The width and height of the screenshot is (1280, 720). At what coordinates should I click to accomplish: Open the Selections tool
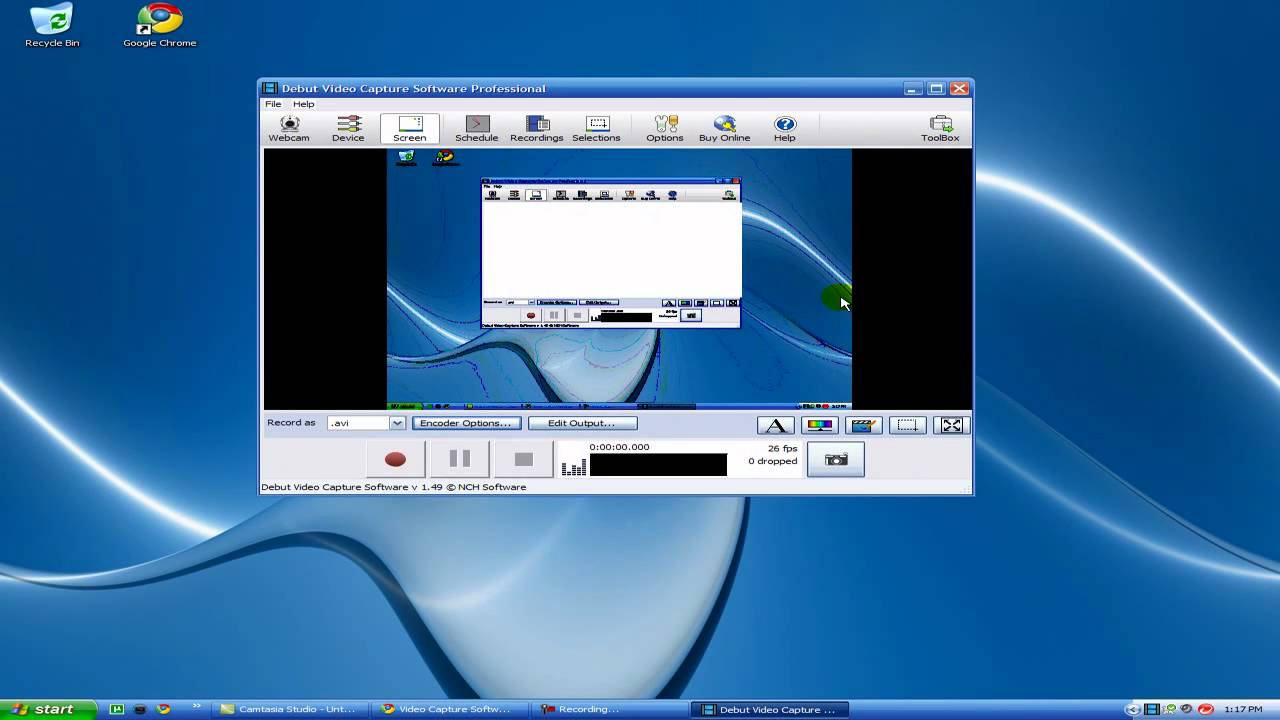(x=597, y=129)
